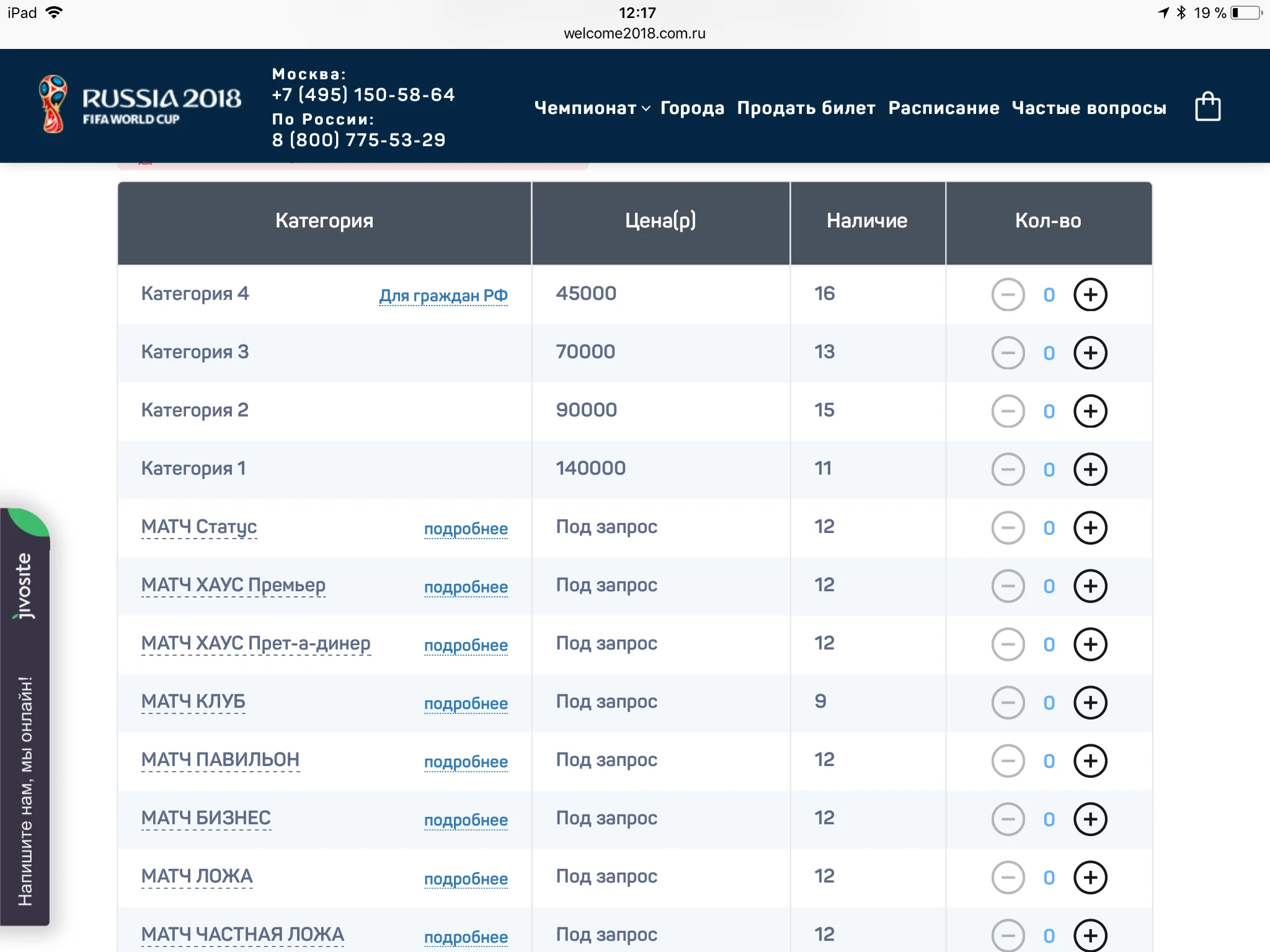
Task: Expand МАТЧ ХАУС Премьер dashed category name
Action: 233,585
